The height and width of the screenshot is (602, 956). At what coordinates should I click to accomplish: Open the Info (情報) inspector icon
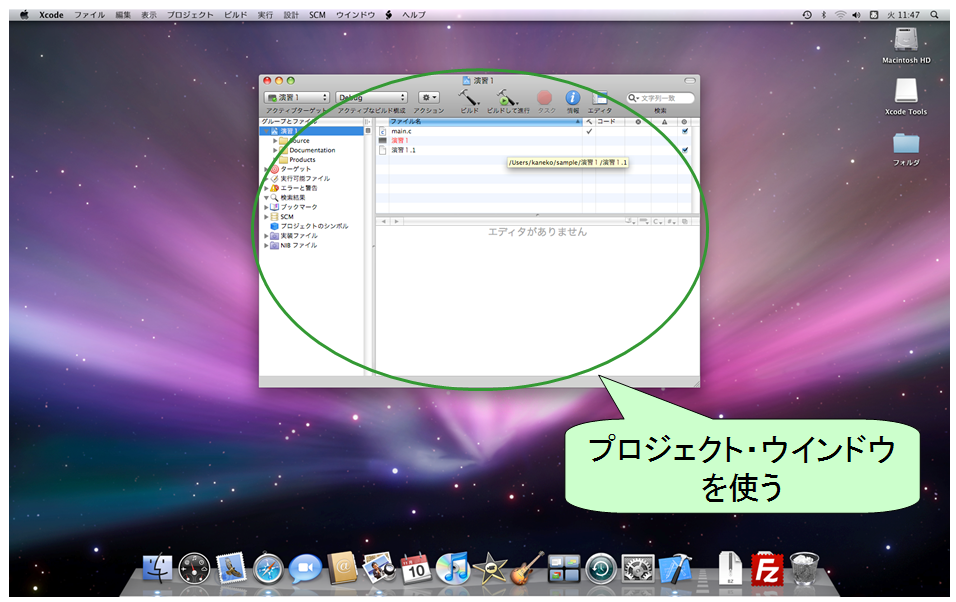[x=573, y=97]
